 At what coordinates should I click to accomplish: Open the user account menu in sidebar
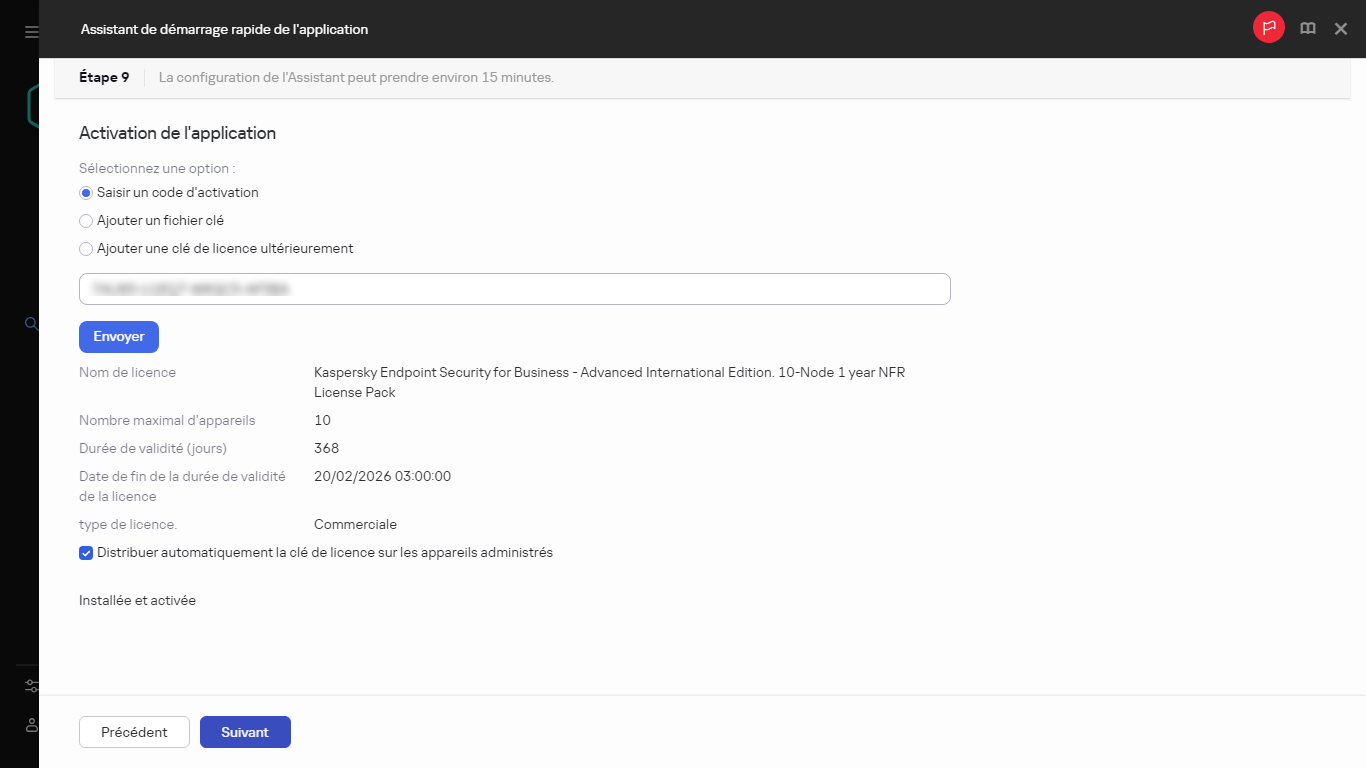[x=31, y=725]
